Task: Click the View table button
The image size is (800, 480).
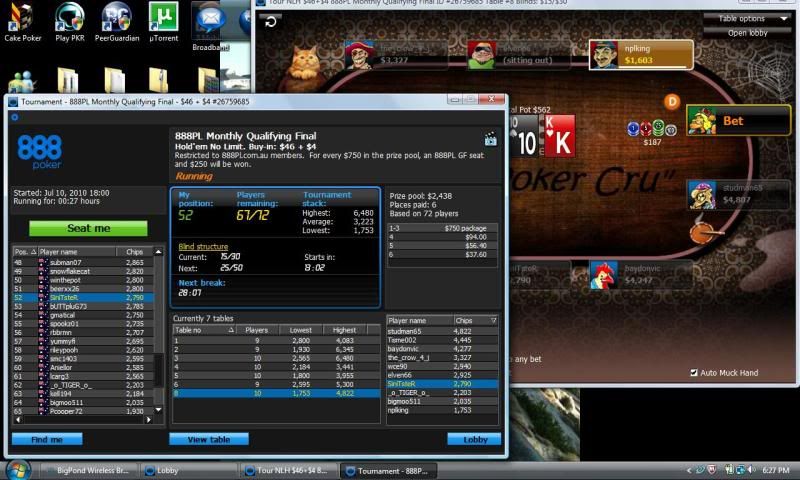Action: [208, 439]
